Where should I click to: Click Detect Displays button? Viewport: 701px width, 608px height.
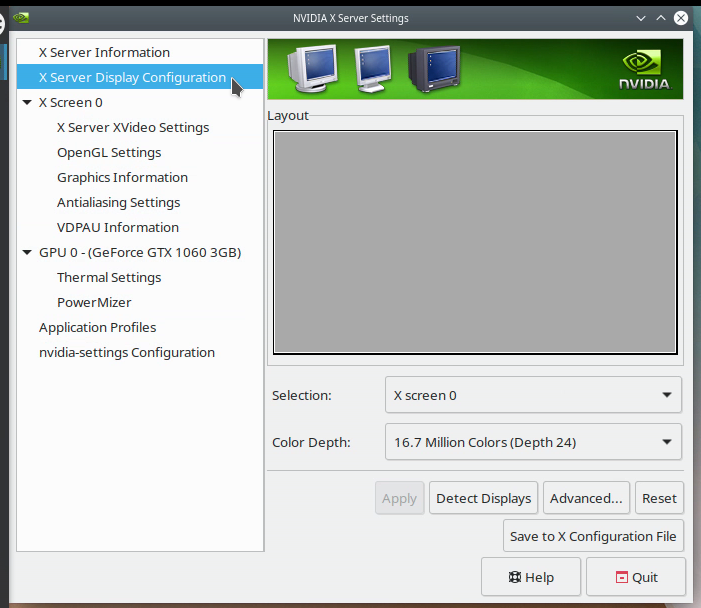point(483,498)
